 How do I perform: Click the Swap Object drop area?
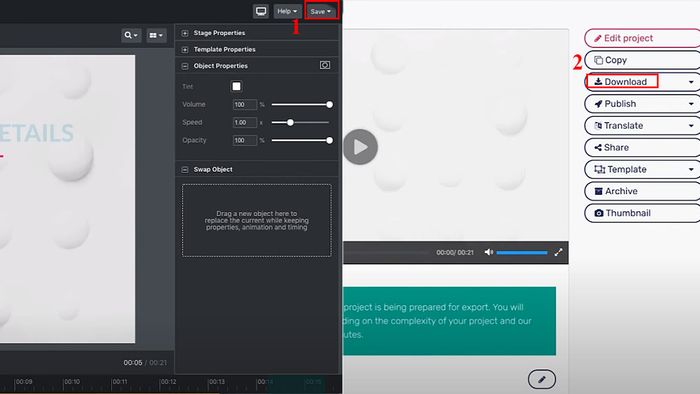click(x=257, y=220)
